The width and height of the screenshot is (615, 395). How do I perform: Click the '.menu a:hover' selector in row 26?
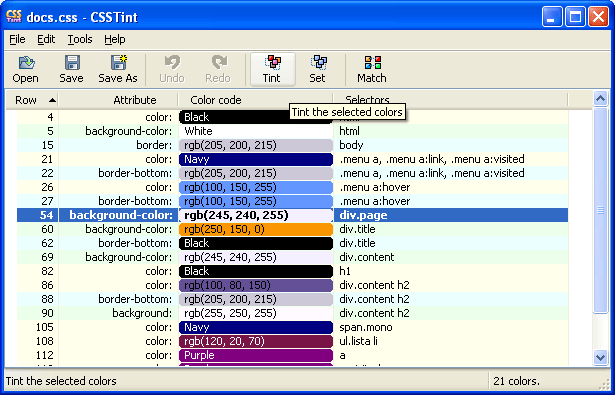click(x=375, y=187)
